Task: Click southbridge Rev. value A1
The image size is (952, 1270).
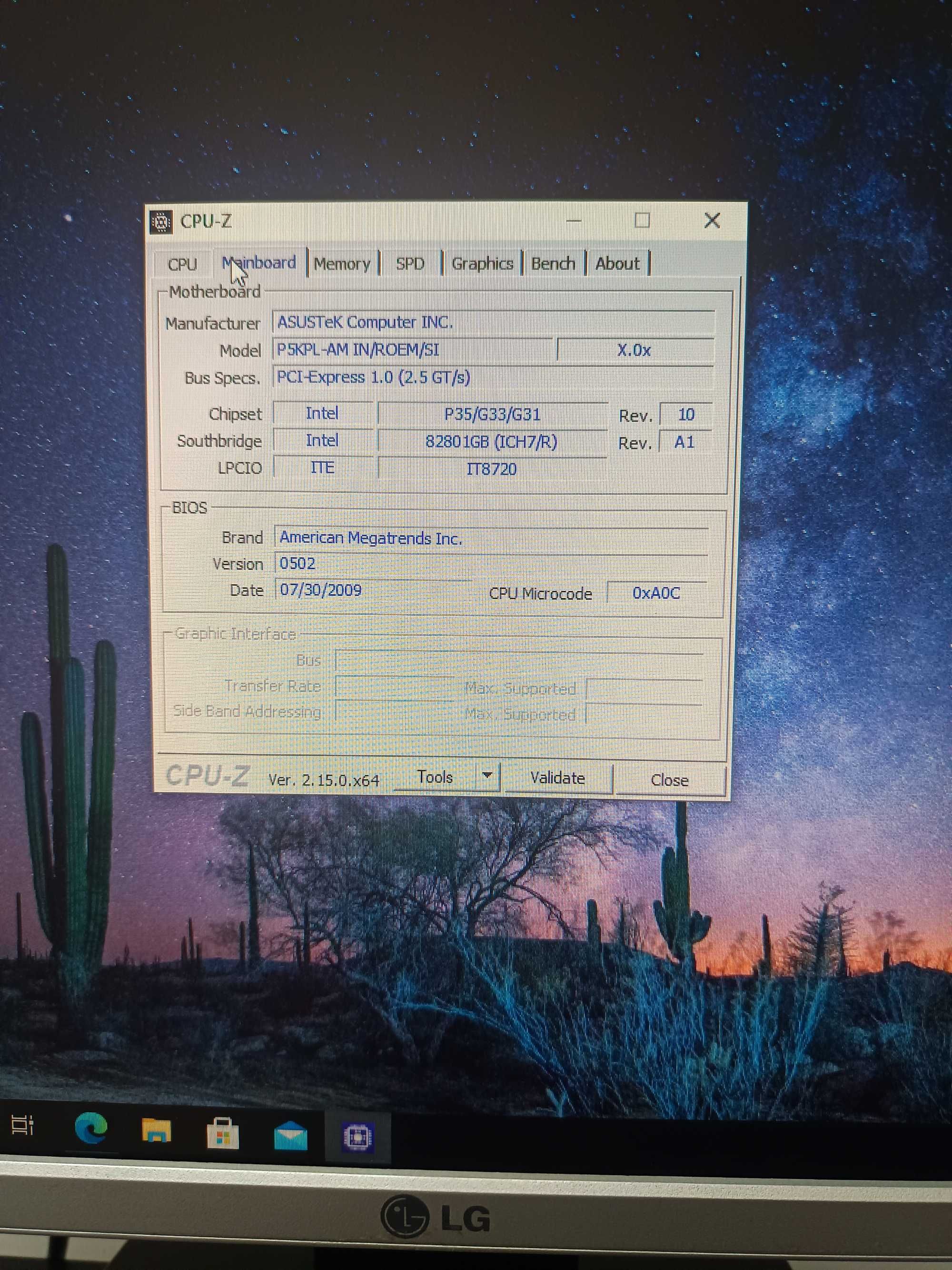Action: click(x=685, y=441)
